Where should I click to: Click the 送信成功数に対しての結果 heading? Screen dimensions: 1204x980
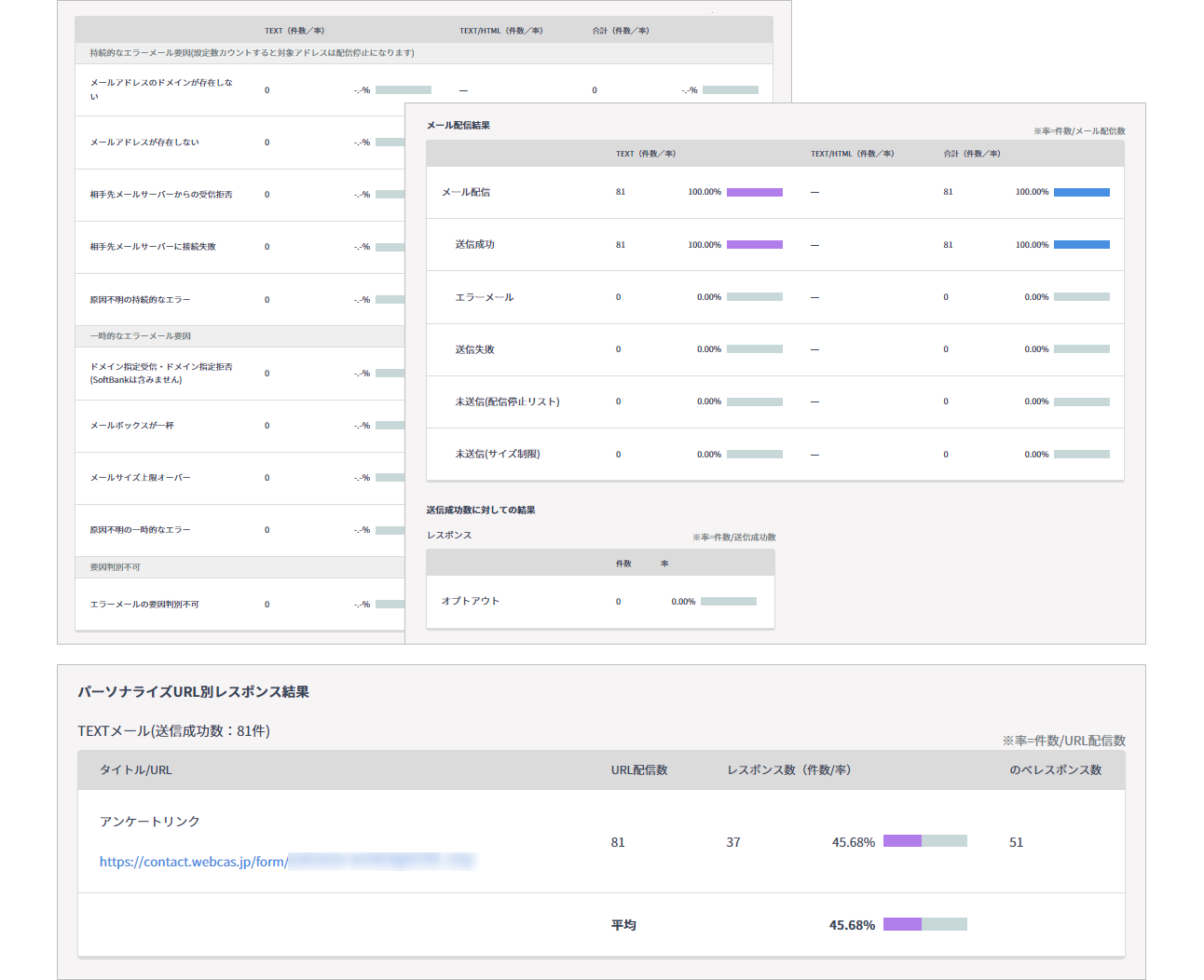coord(480,510)
